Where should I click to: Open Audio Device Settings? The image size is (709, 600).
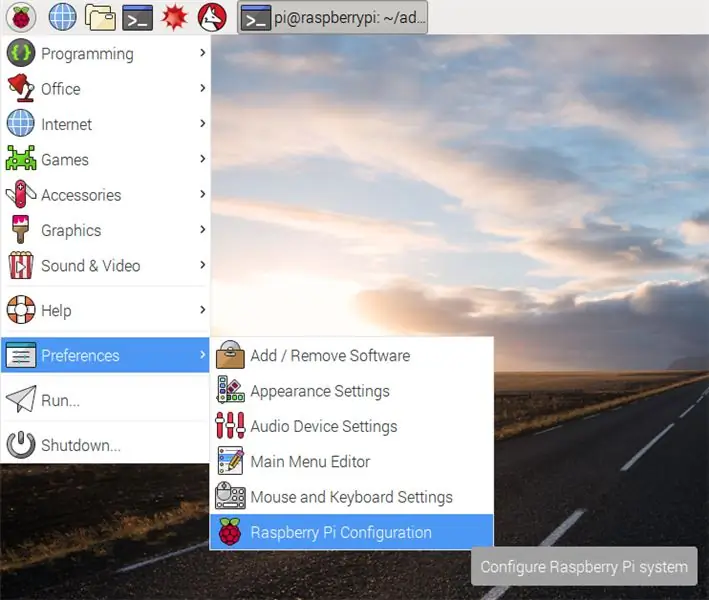click(352, 425)
